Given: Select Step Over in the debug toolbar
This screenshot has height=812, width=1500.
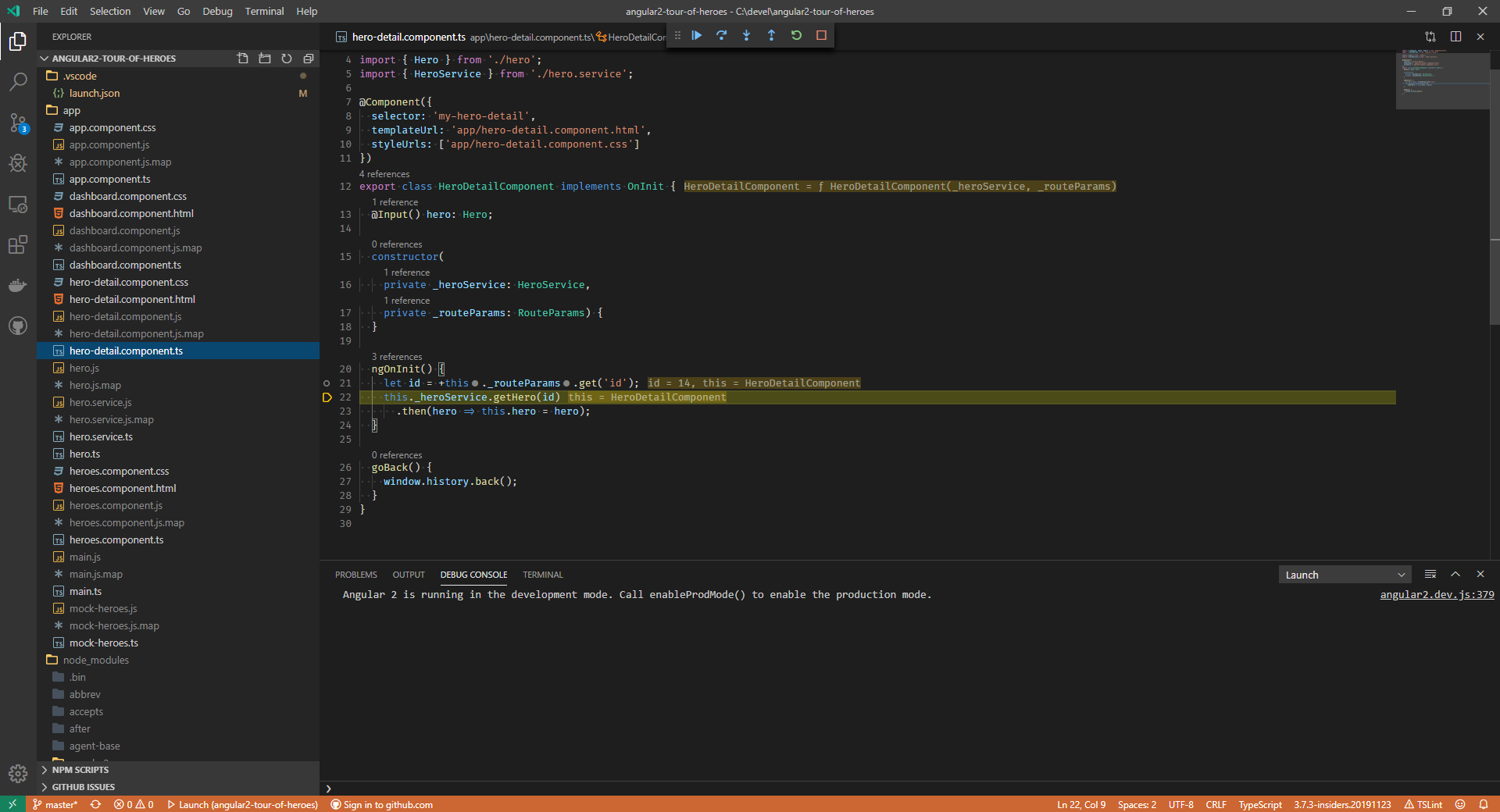Looking at the screenshot, I should 721,35.
